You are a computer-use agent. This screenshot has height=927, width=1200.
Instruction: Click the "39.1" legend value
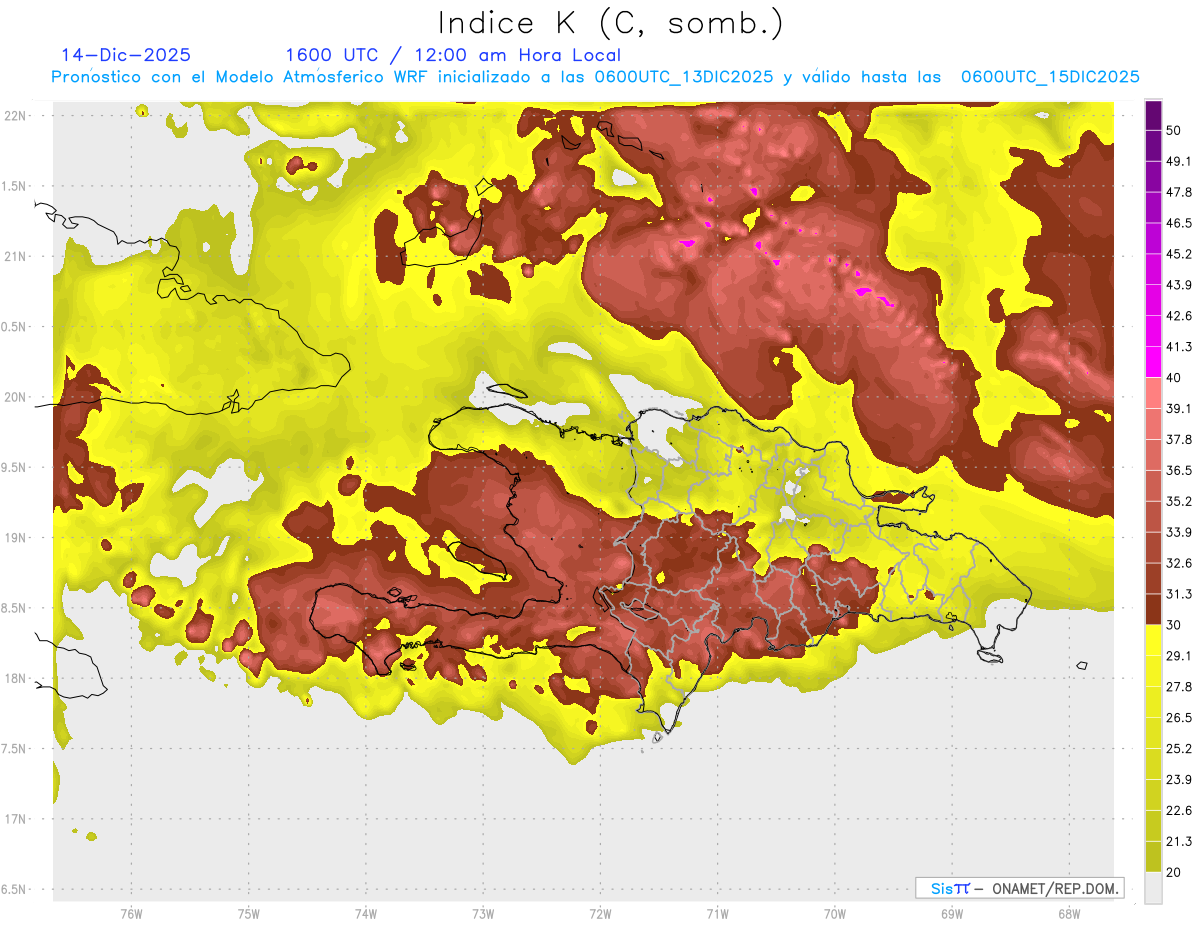(x=1179, y=409)
